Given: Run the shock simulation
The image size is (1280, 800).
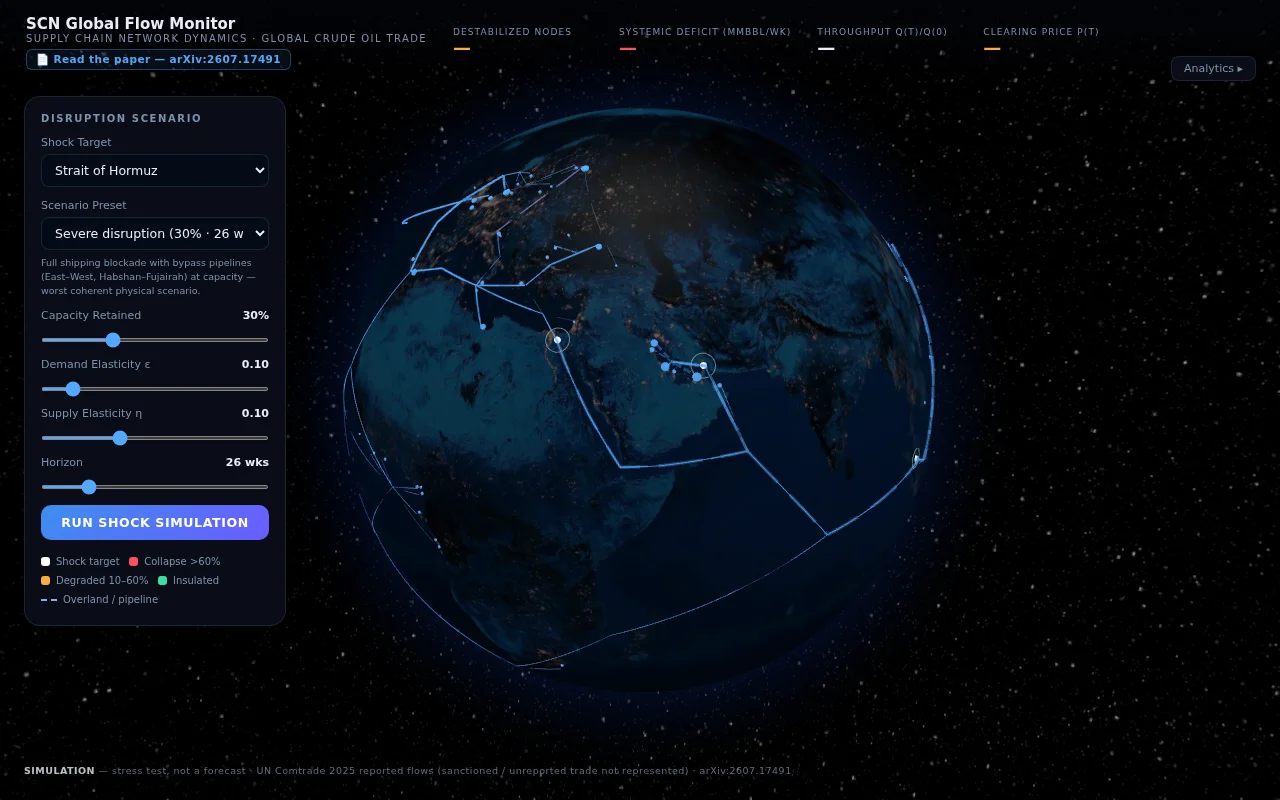Looking at the screenshot, I should (x=155, y=522).
